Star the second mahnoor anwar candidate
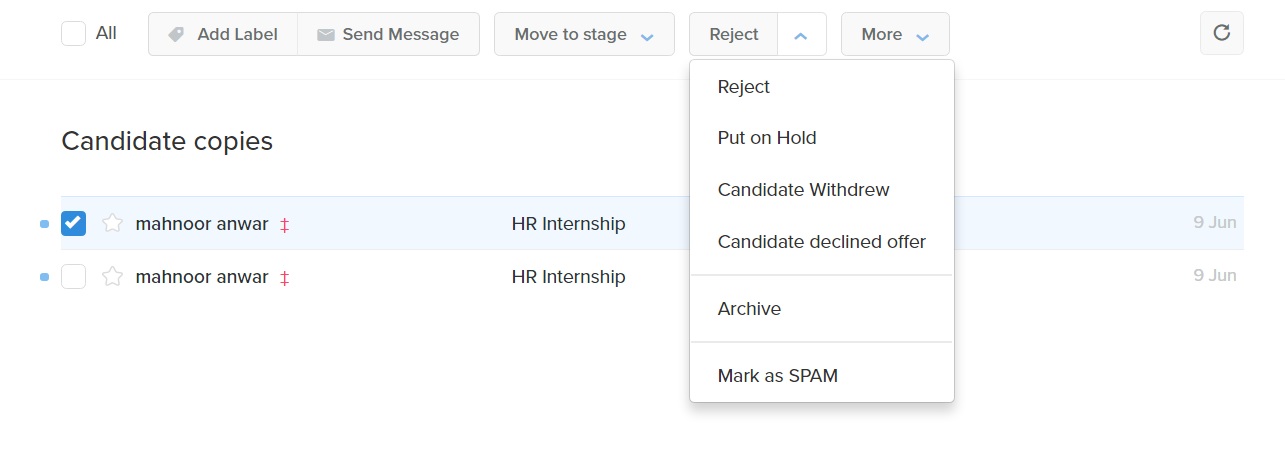1285x455 pixels. pyautogui.click(x=112, y=277)
